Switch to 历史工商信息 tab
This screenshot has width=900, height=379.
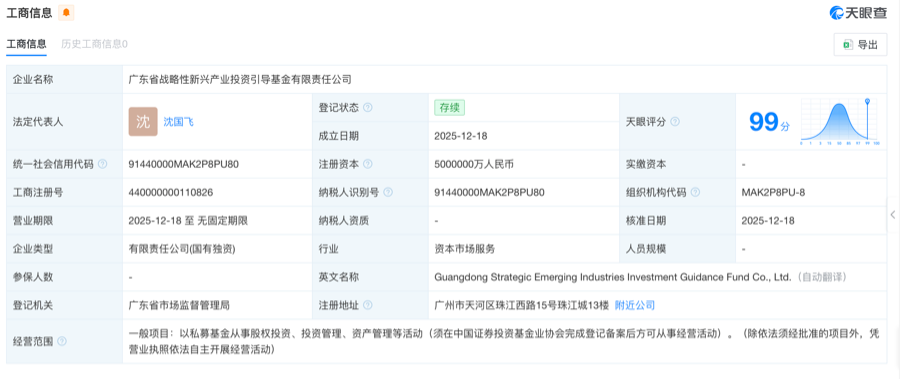point(94,44)
